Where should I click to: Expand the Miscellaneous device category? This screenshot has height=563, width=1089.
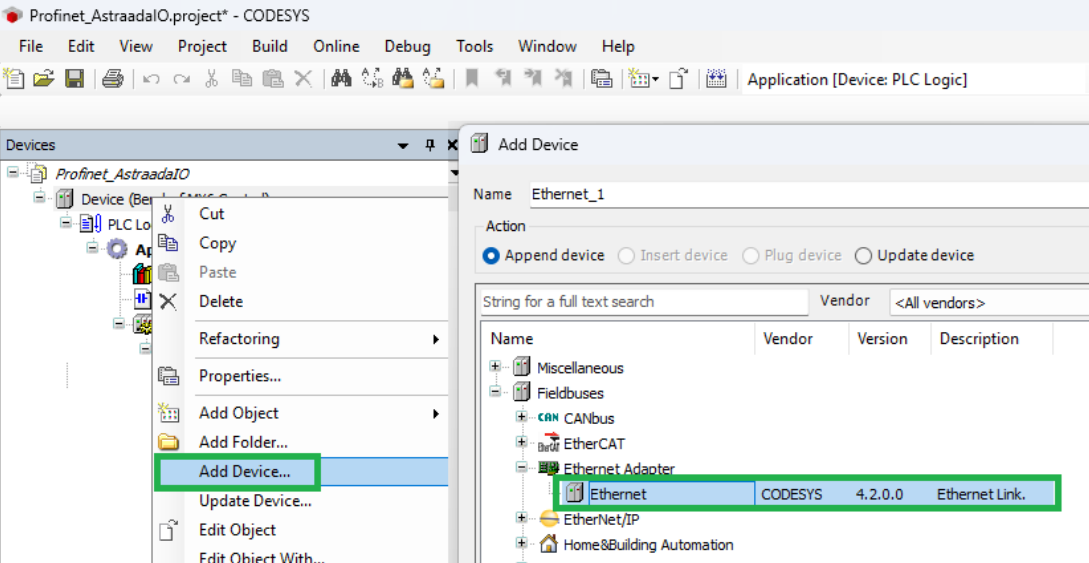click(x=495, y=367)
